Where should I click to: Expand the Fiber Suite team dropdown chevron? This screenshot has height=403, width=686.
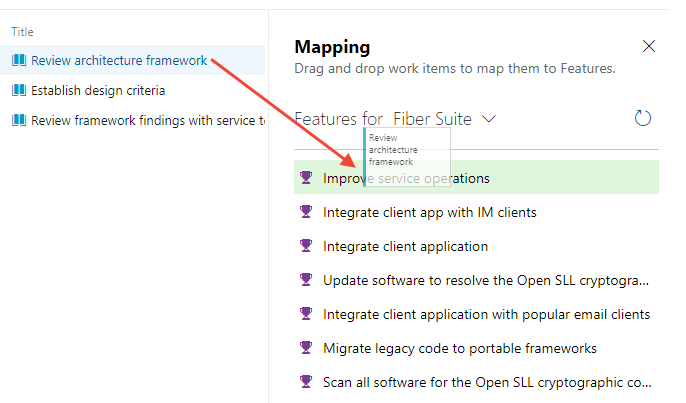click(x=489, y=119)
